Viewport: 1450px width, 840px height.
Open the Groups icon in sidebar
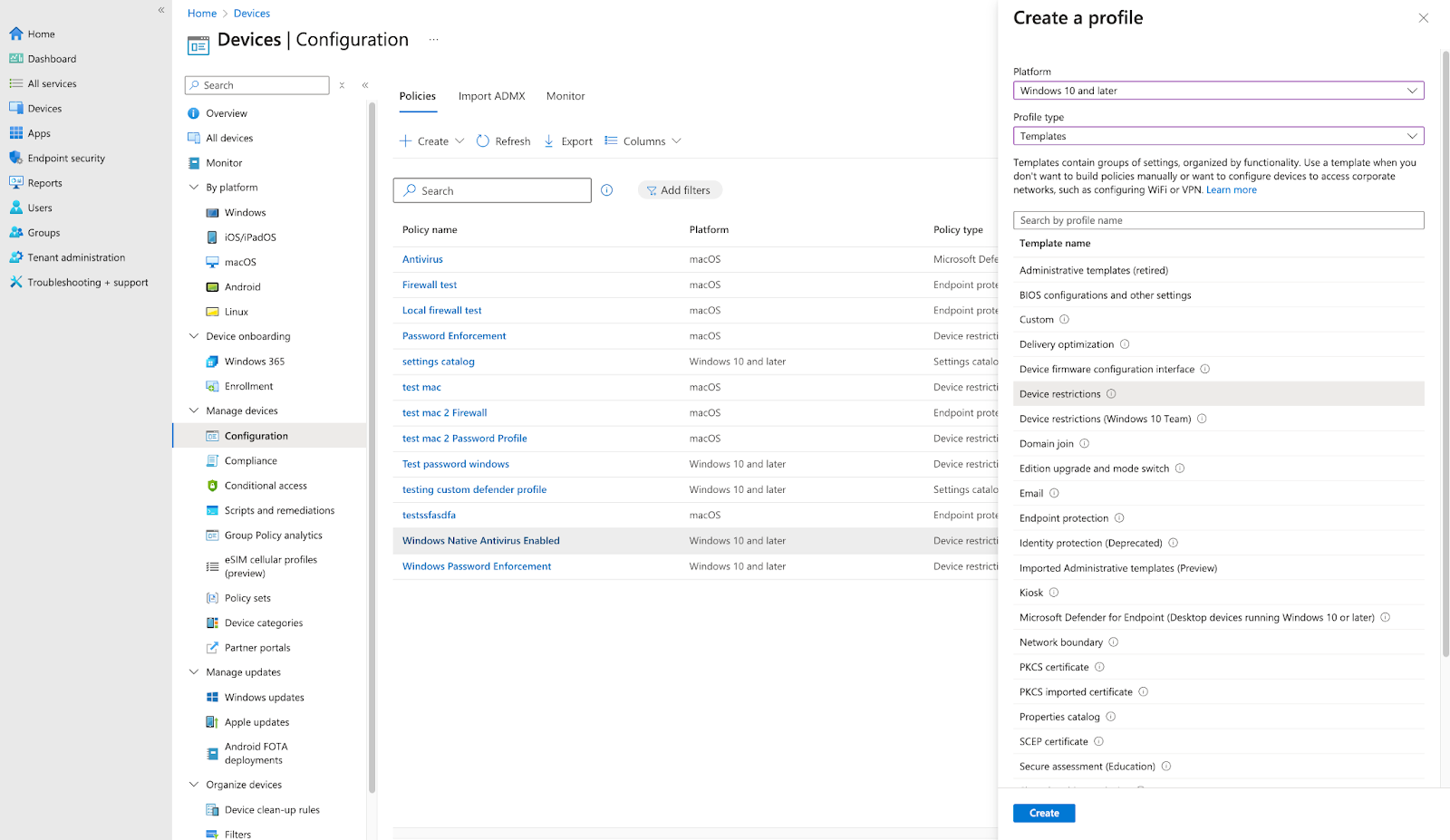[x=16, y=232]
